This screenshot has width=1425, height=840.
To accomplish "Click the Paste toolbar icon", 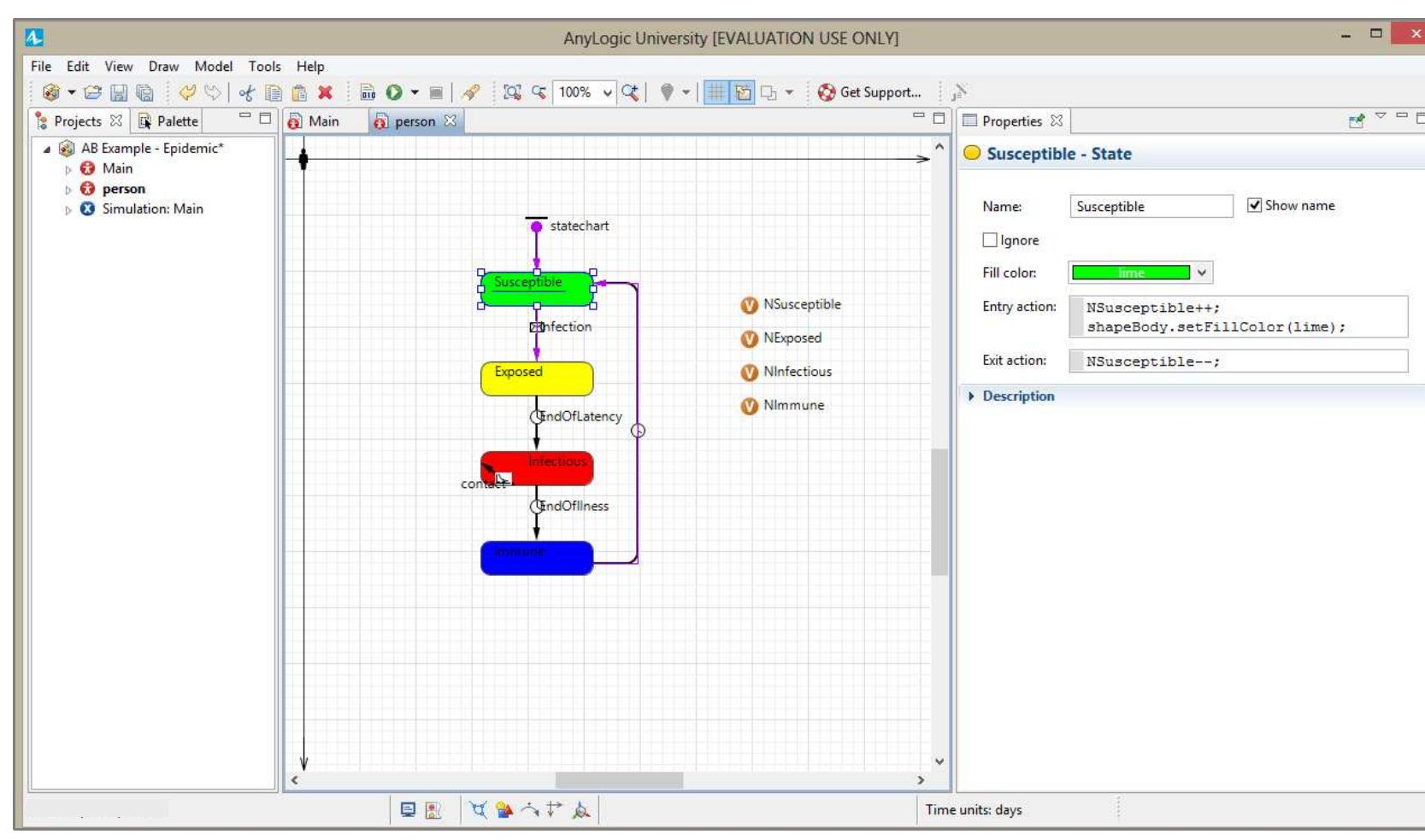I will (299, 92).
